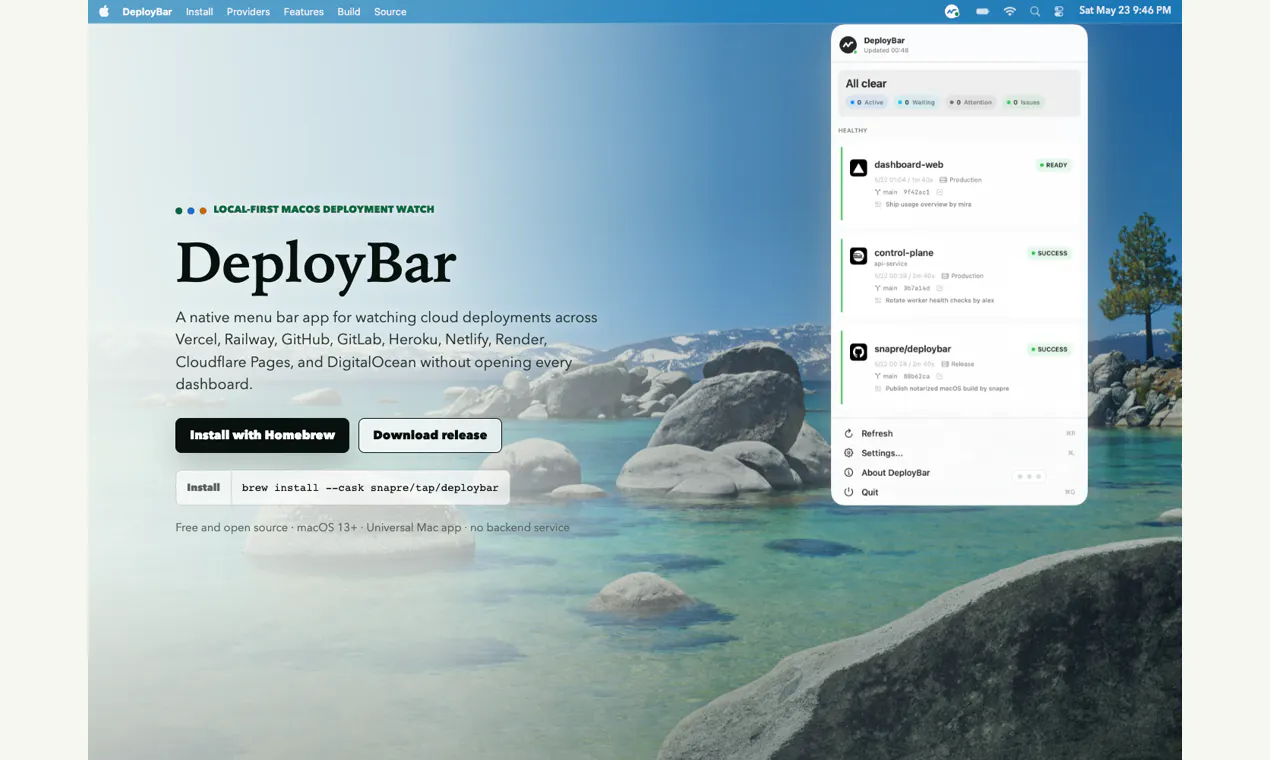
Task: Click the DeployBar logo in panel header
Action: (x=848, y=45)
